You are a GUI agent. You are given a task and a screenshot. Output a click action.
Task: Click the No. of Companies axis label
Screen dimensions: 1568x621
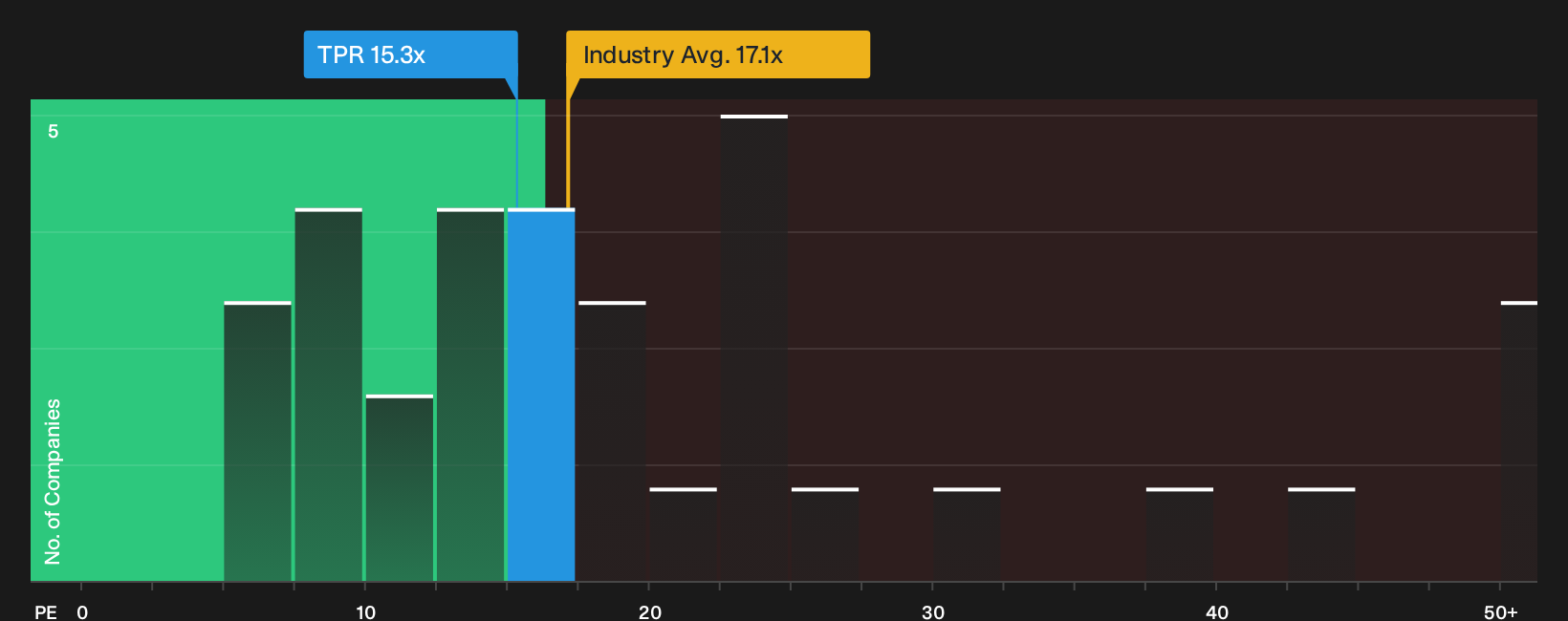click(x=53, y=482)
